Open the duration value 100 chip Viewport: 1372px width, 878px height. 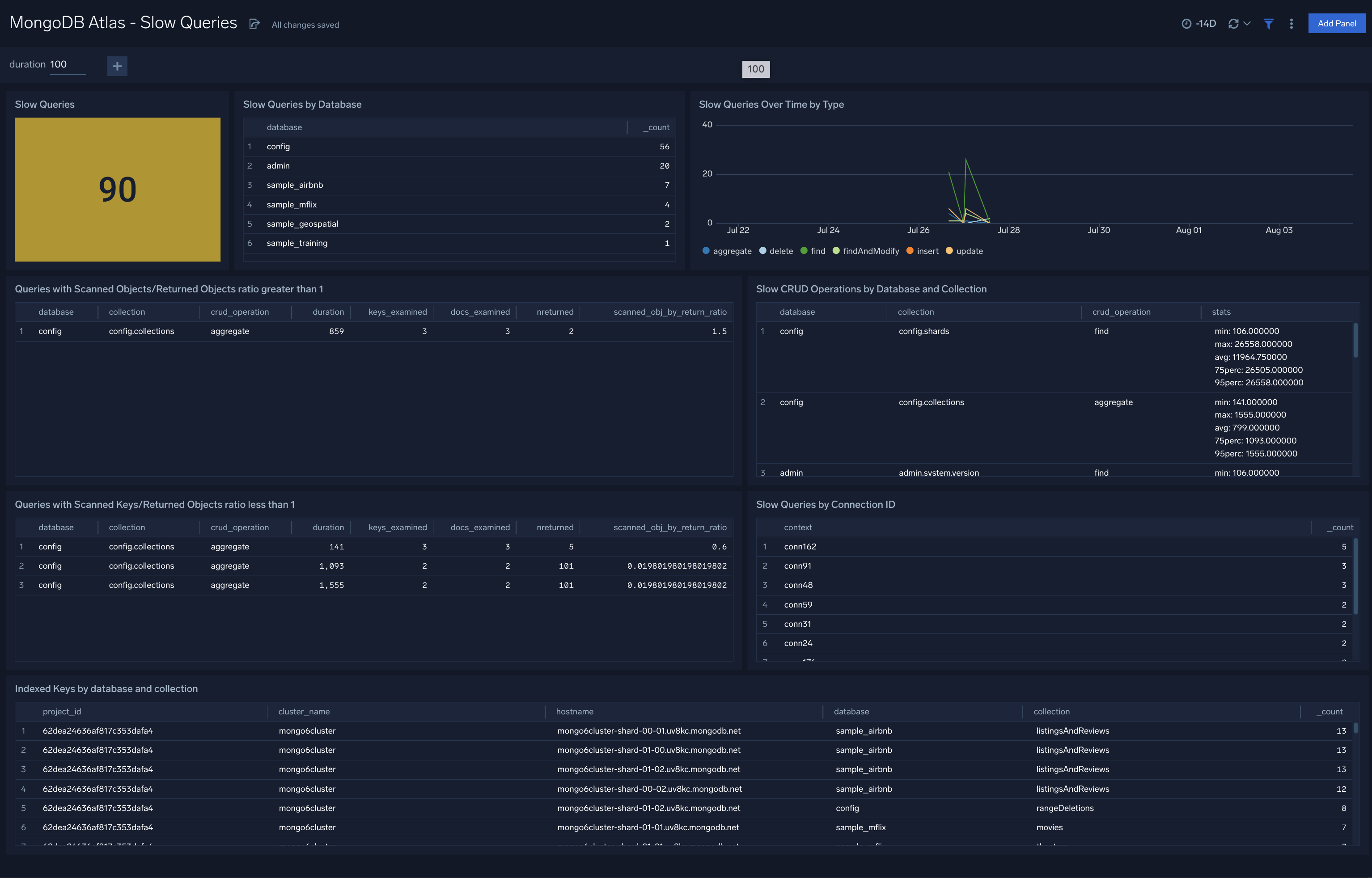pos(756,69)
